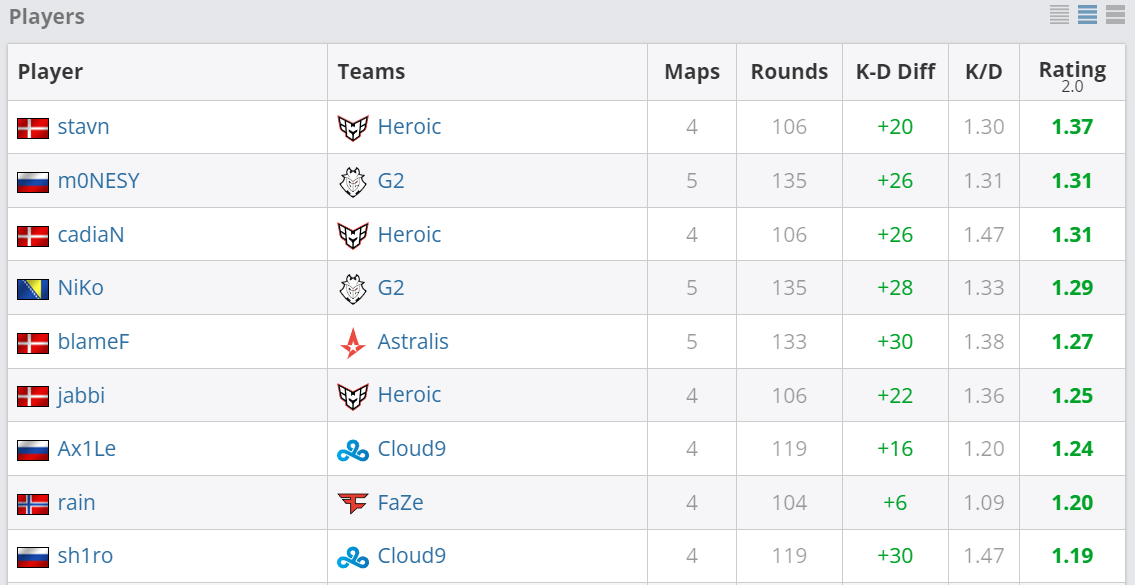This screenshot has height=585, width=1135.
Task: Open Cloud9's team page from sh1ro's row
Action: [x=410, y=555]
